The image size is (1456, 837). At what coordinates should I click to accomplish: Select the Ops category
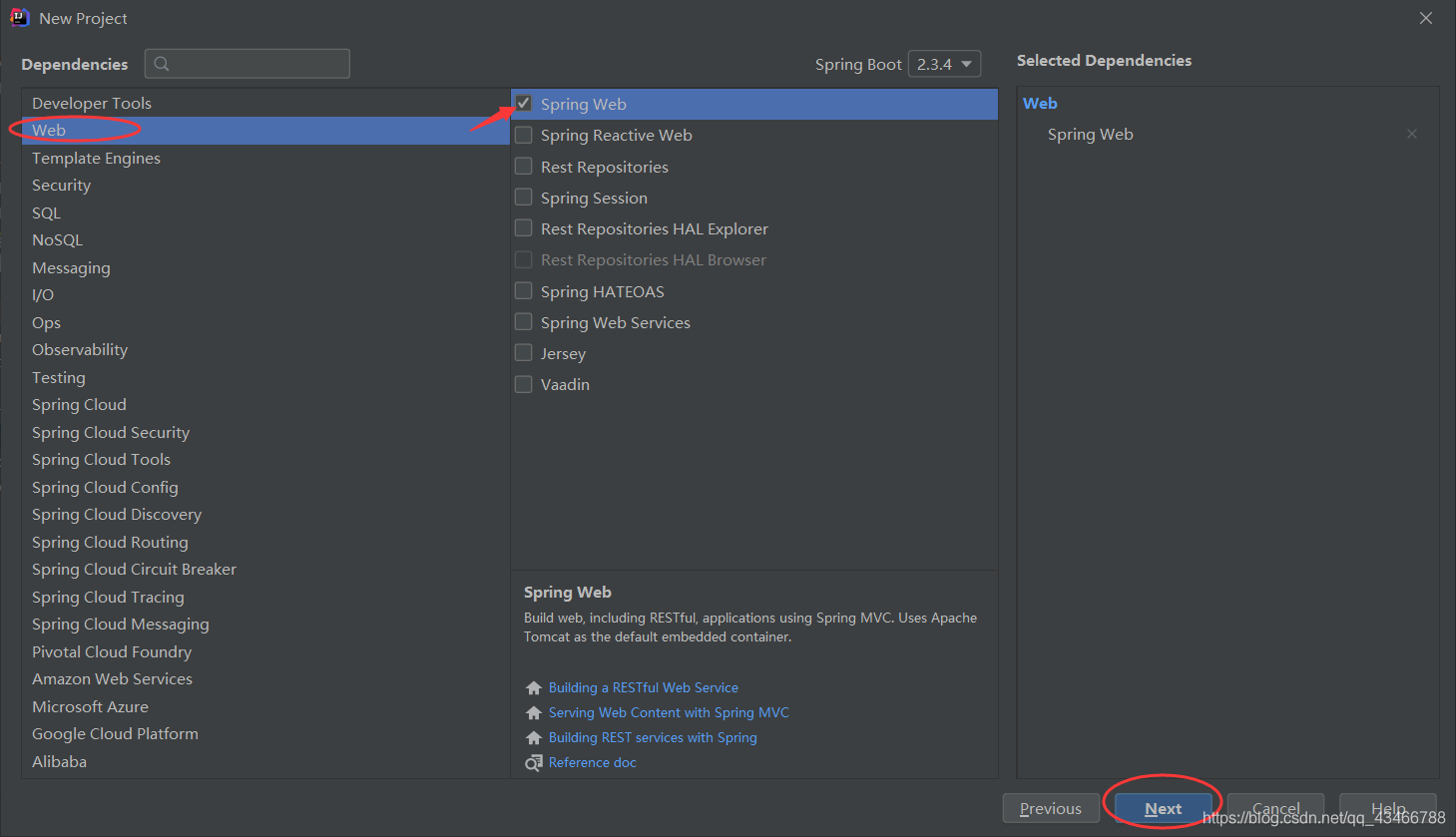(265, 322)
